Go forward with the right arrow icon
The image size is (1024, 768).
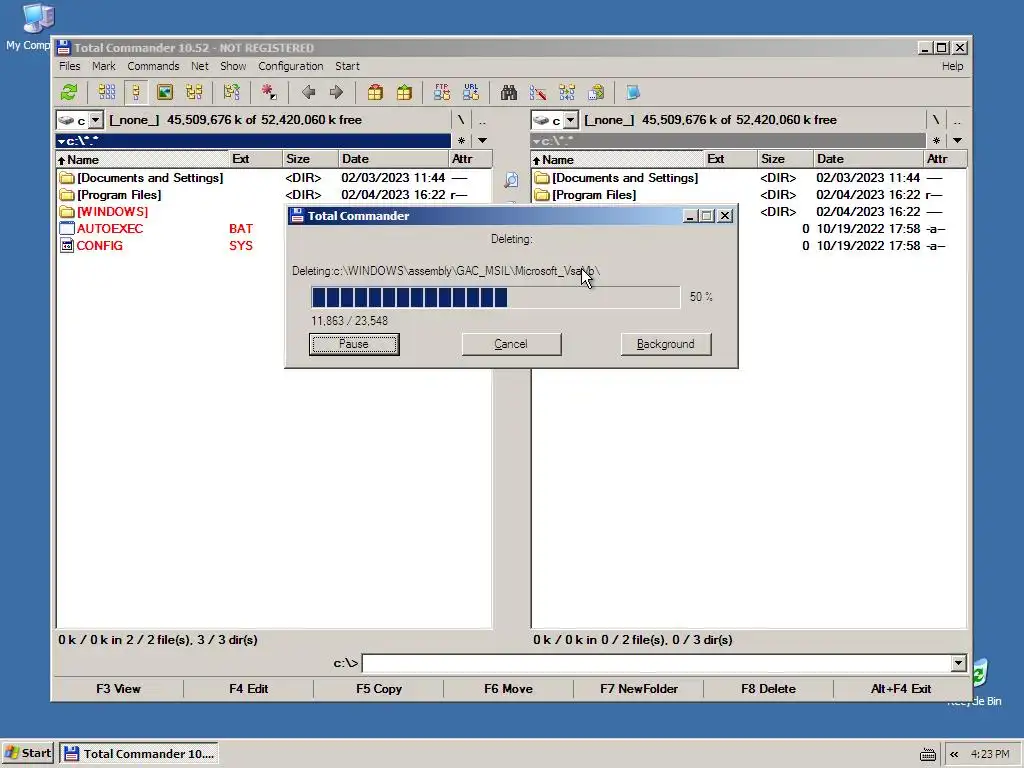click(336, 92)
